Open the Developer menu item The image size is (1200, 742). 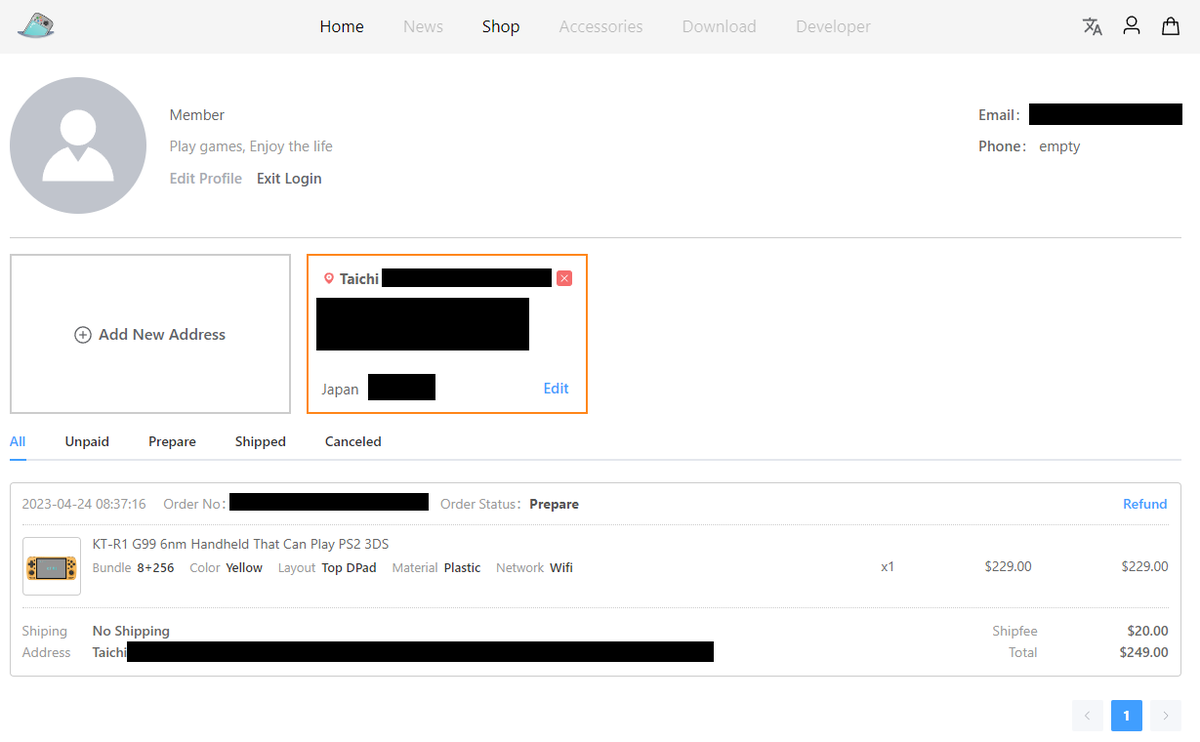[x=833, y=27]
